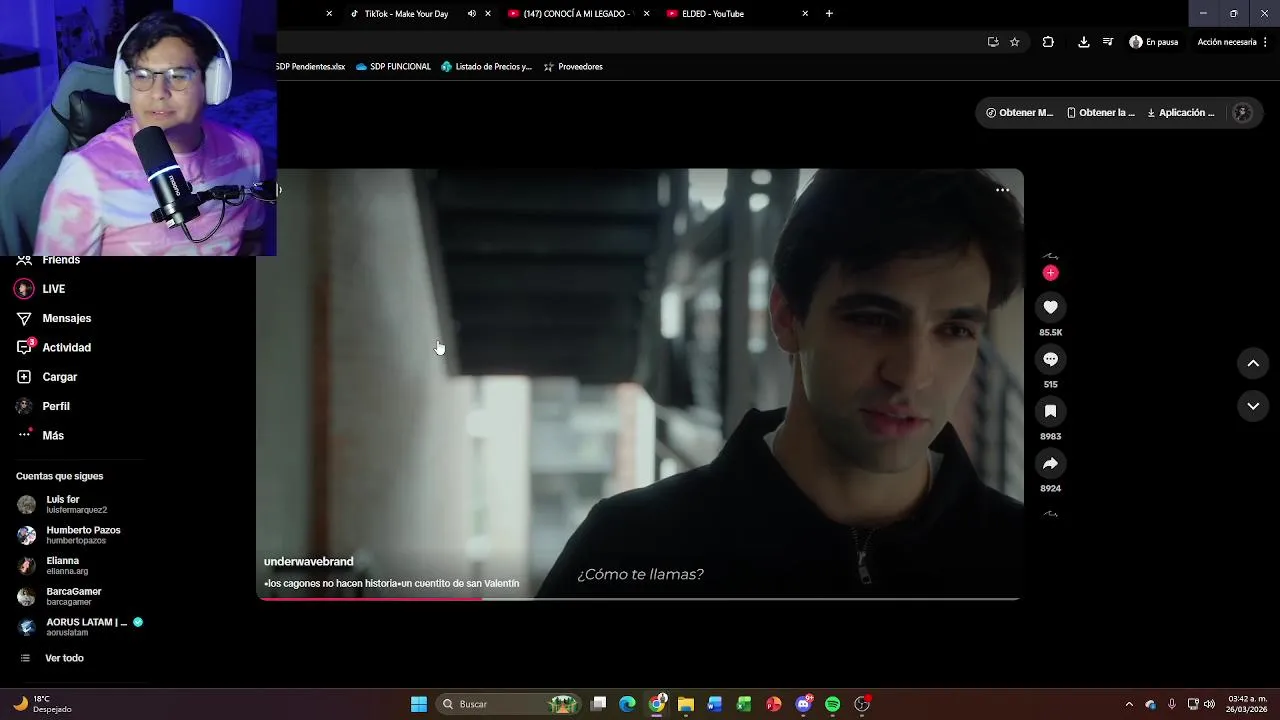This screenshot has height=720, width=1280.
Task: Open the comments bubble icon
Action: (1050, 360)
